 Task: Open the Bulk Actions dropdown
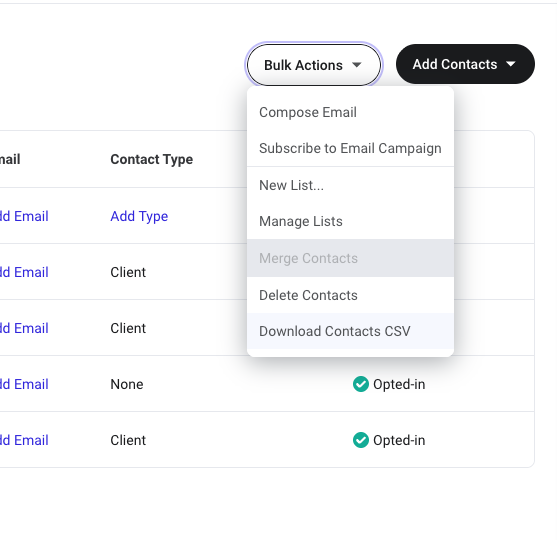click(314, 65)
